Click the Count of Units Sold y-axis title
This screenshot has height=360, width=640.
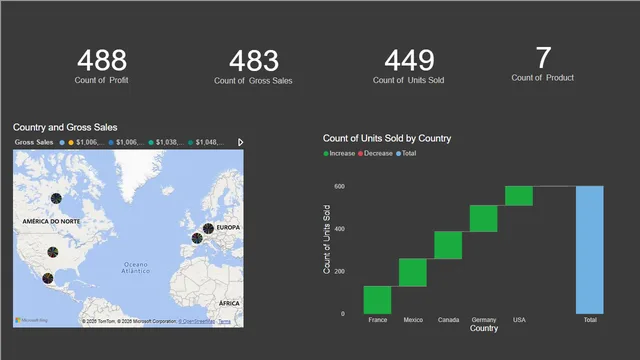pos(327,239)
